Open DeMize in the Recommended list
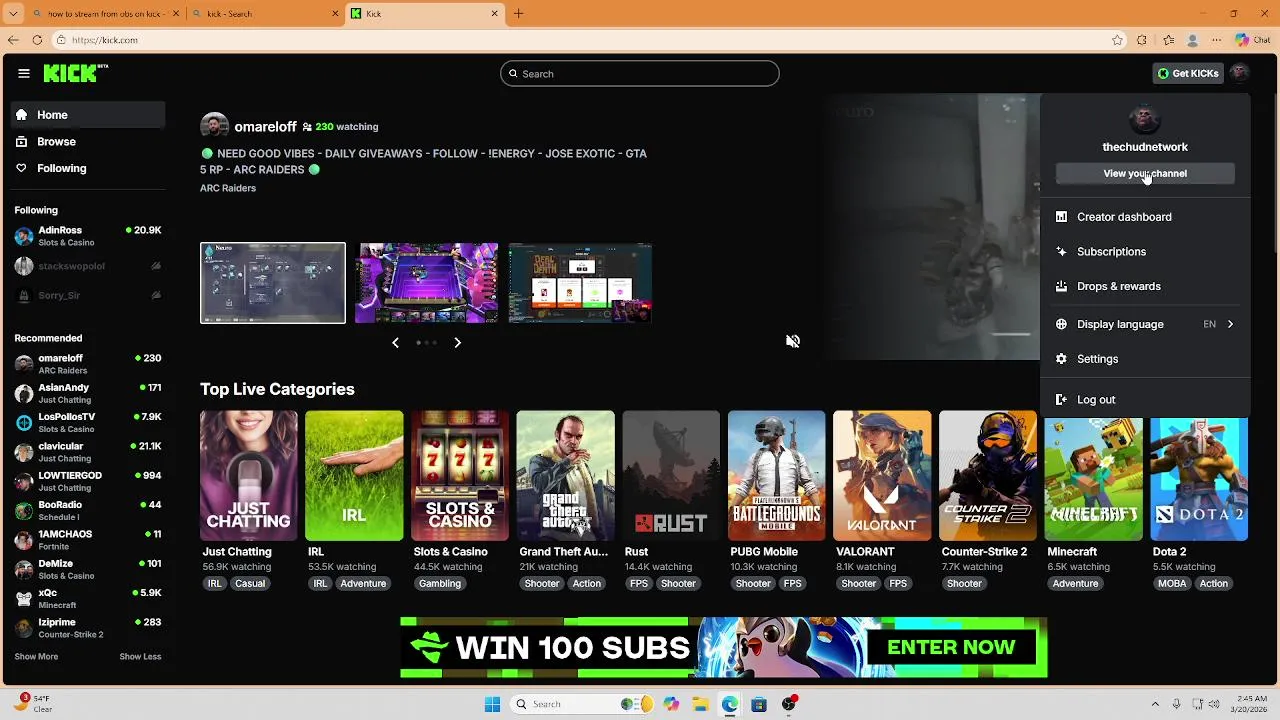Image resolution: width=1280 pixels, height=720 pixels. tap(88, 569)
